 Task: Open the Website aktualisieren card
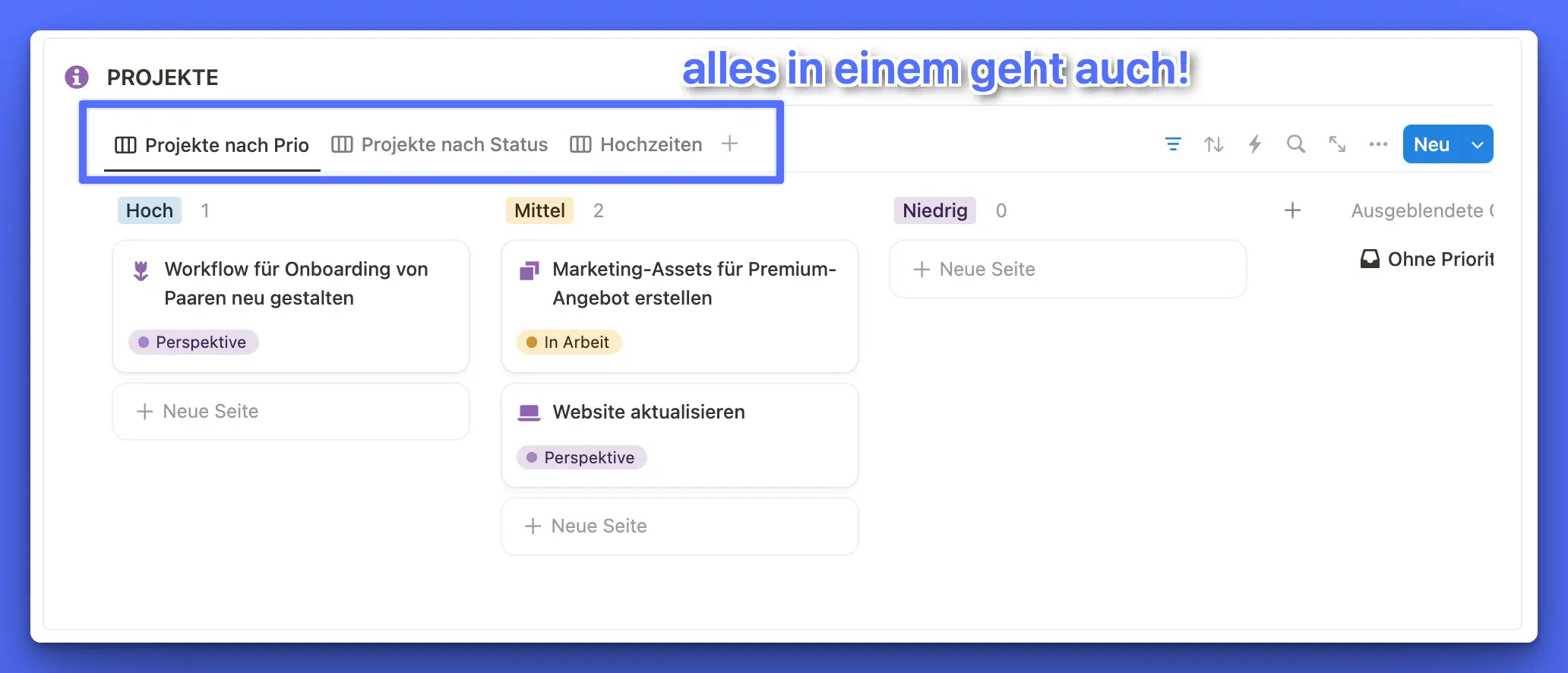pos(648,412)
